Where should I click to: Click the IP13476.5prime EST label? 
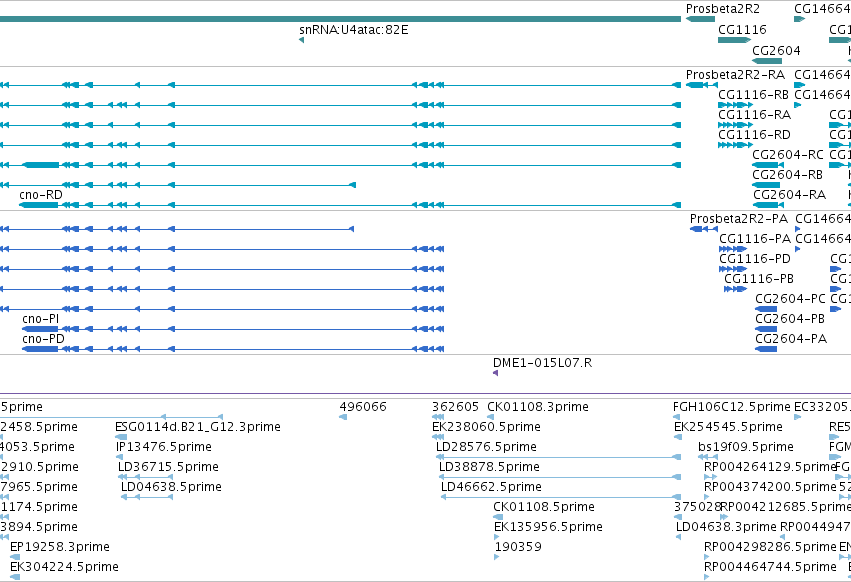163,447
